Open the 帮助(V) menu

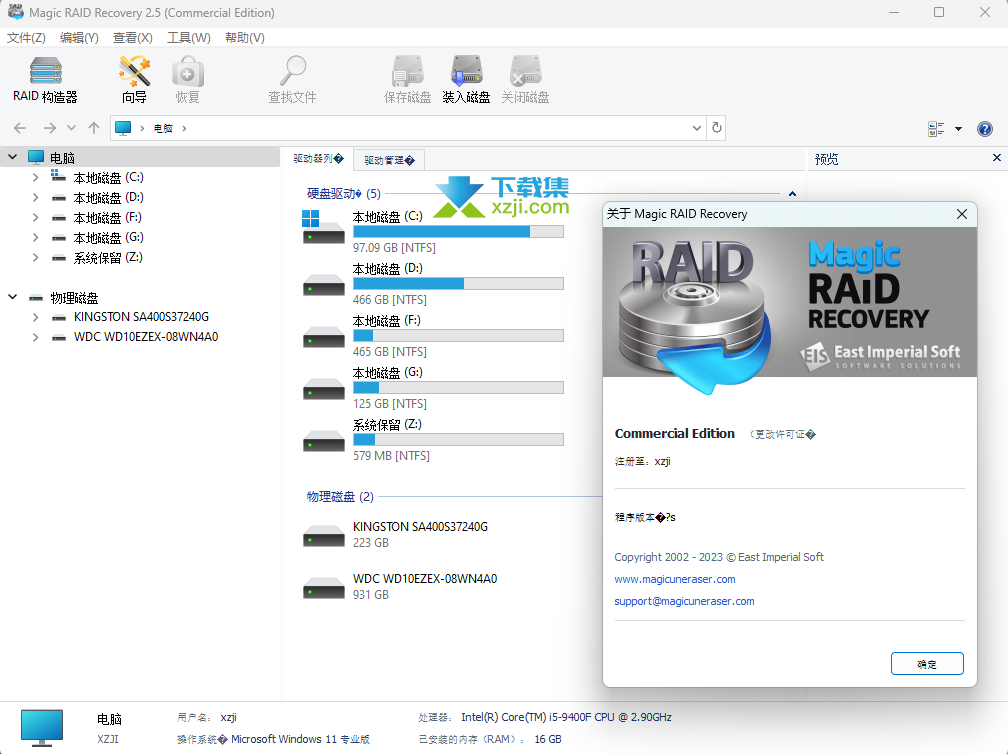click(x=244, y=38)
